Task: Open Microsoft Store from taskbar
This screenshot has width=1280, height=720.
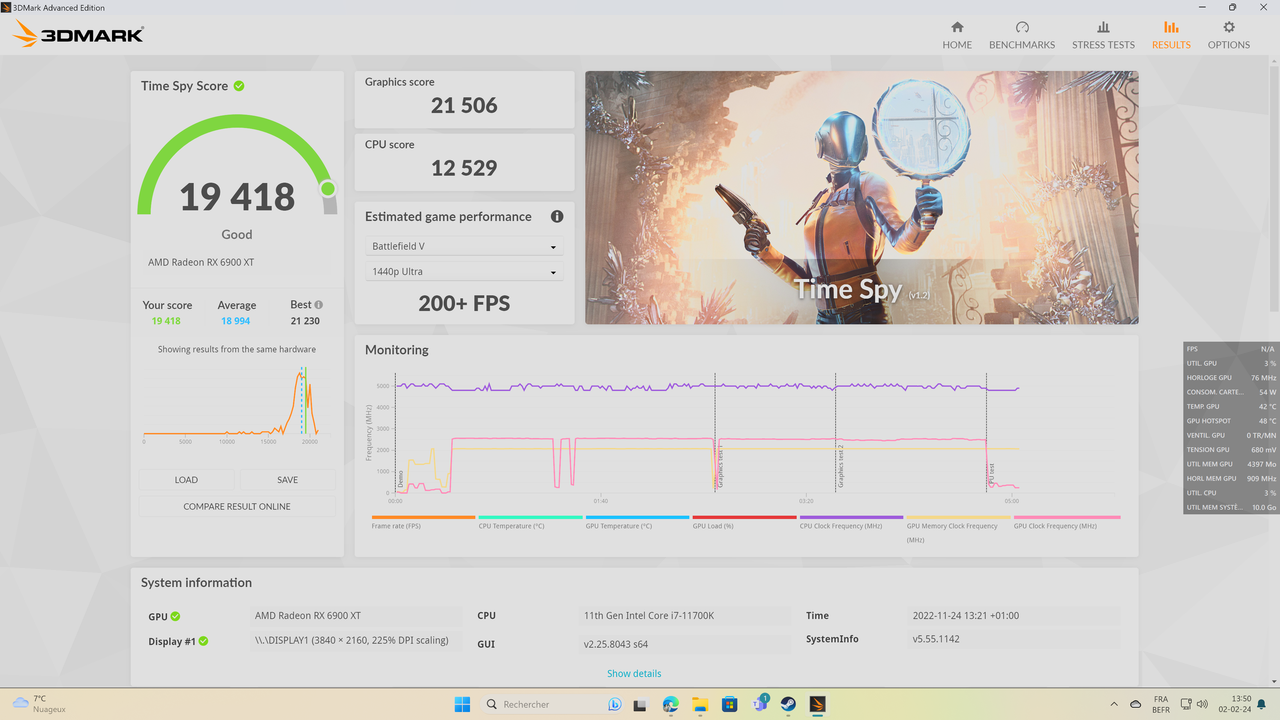Action: click(x=730, y=704)
